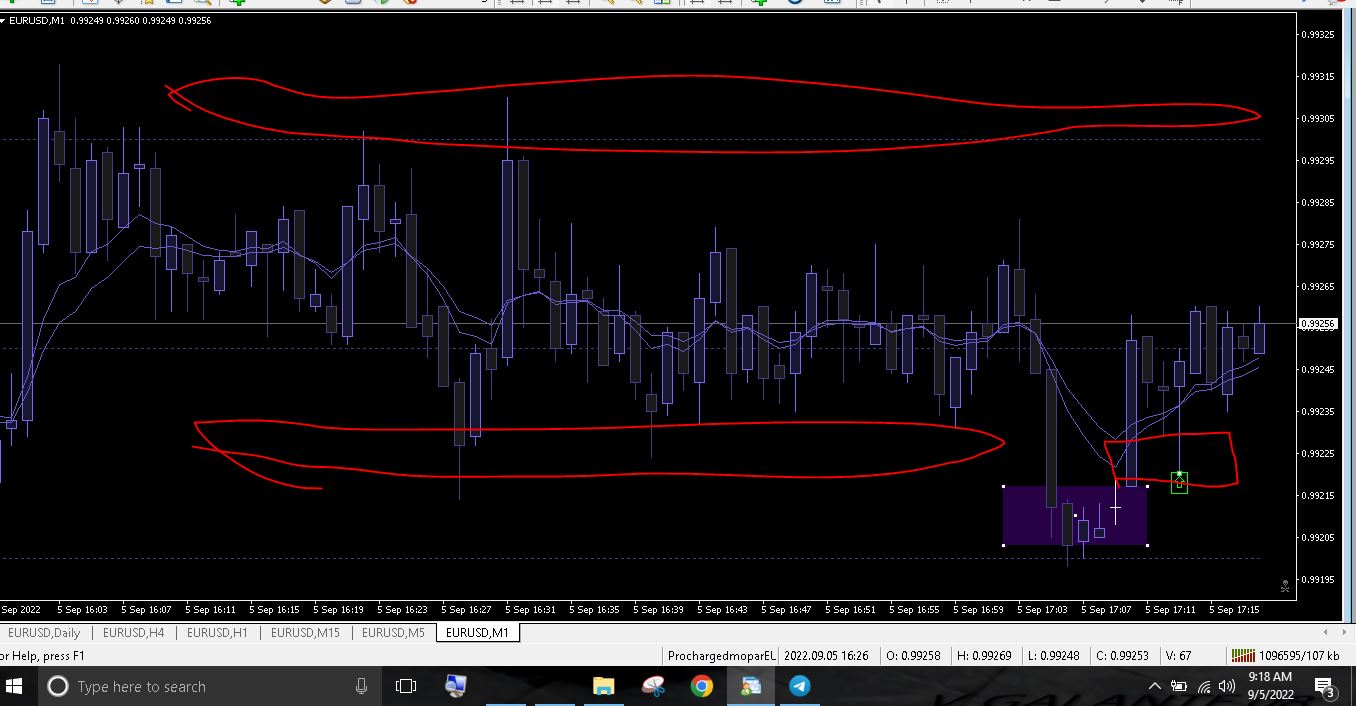Click the status bar low L: 0.99248
The image size is (1356, 706).
tap(1053, 656)
